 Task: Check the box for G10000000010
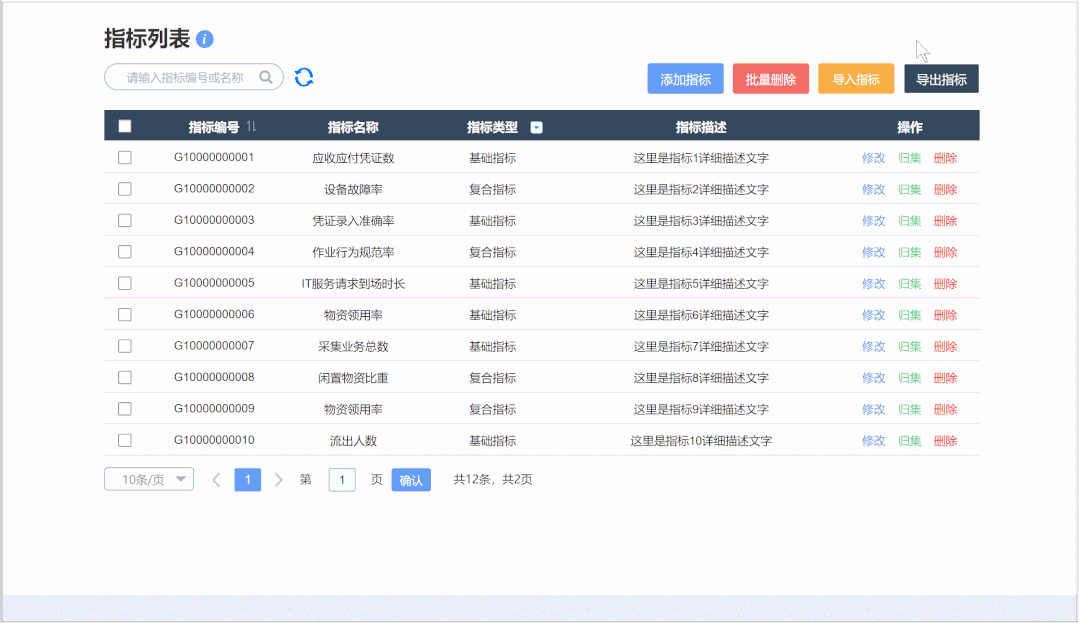(125, 441)
